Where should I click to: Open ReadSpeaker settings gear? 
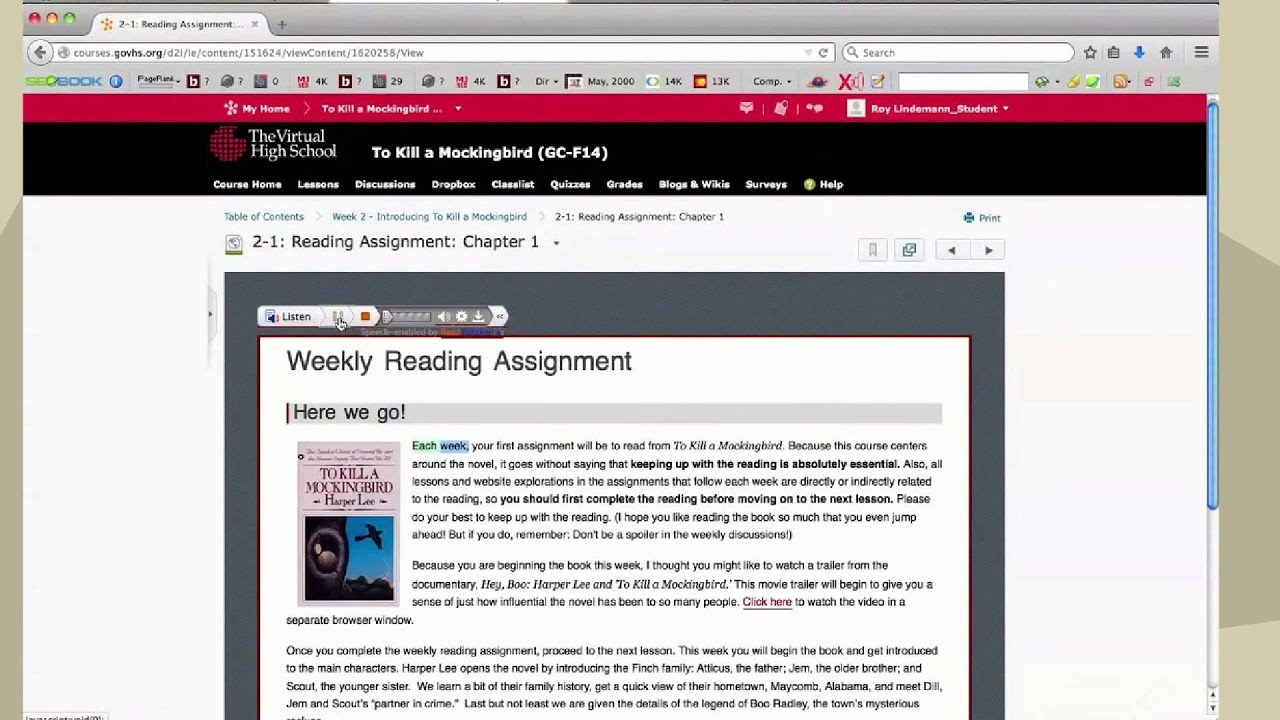tap(461, 316)
